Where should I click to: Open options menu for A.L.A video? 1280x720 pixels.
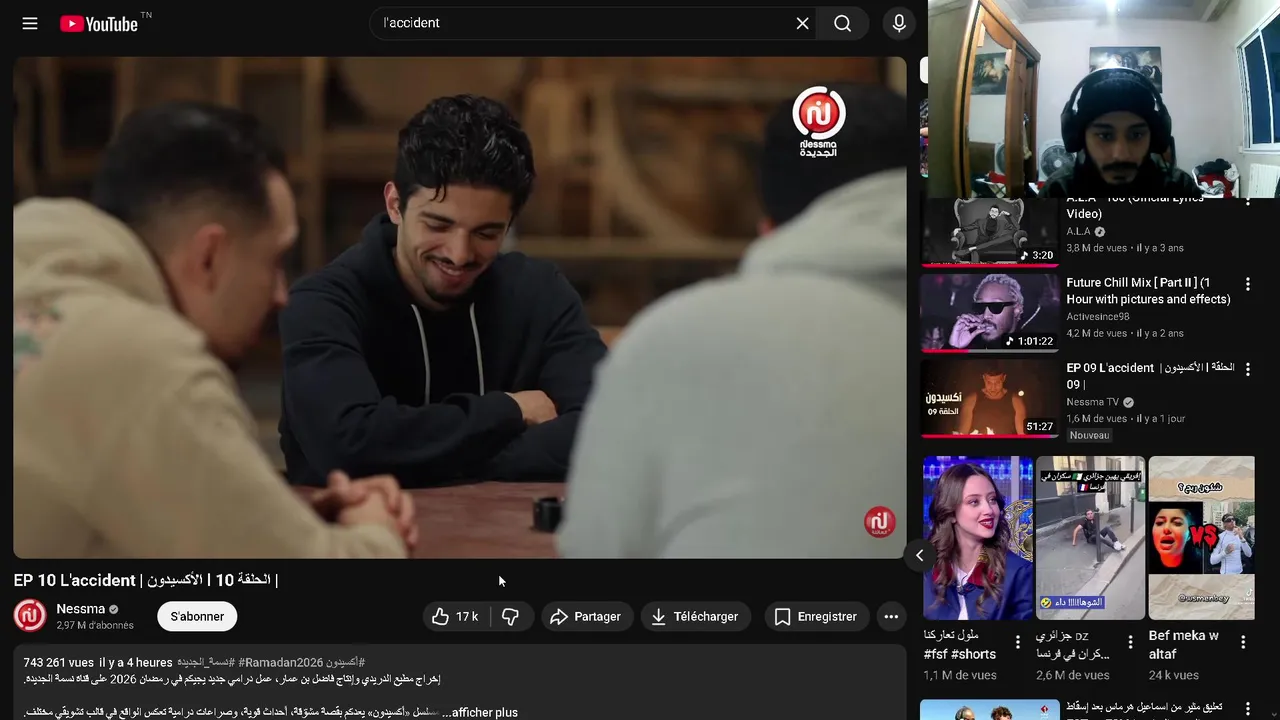pyautogui.click(x=1247, y=203)
